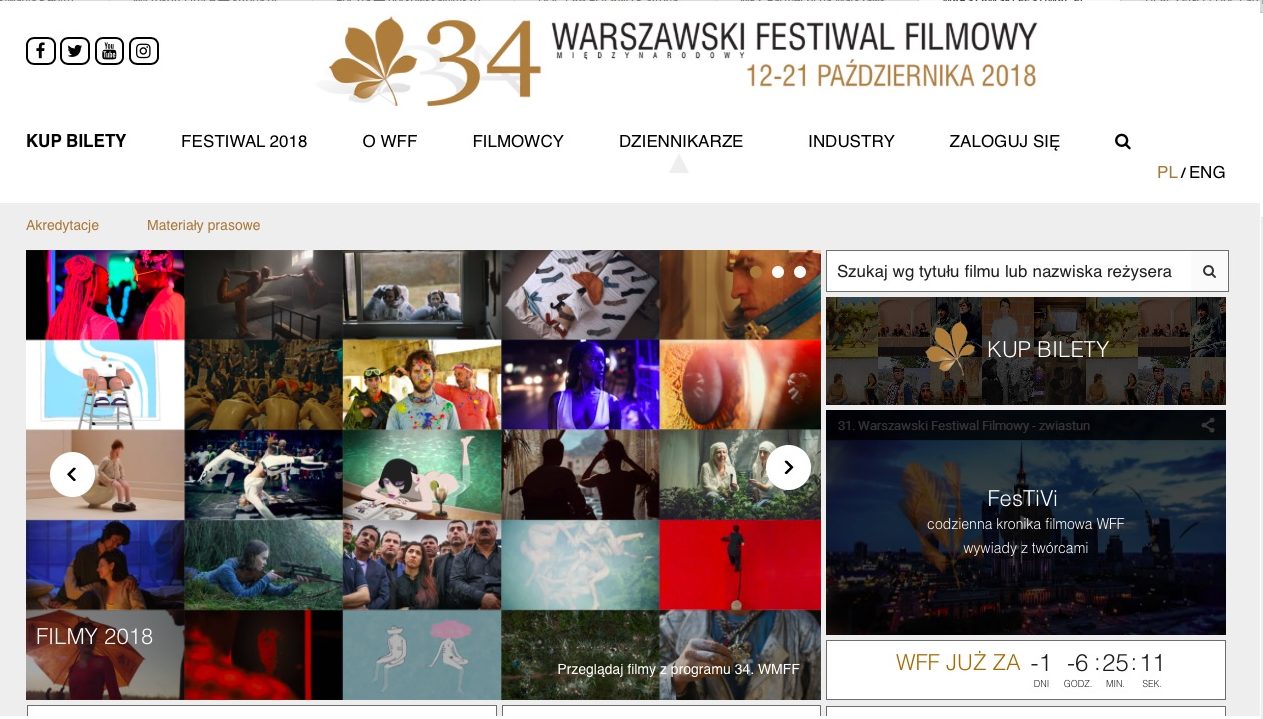1263x719 pixels.
Task: Click the magnifier icon in navigation menu
Action: click(x=1123, y=142)
